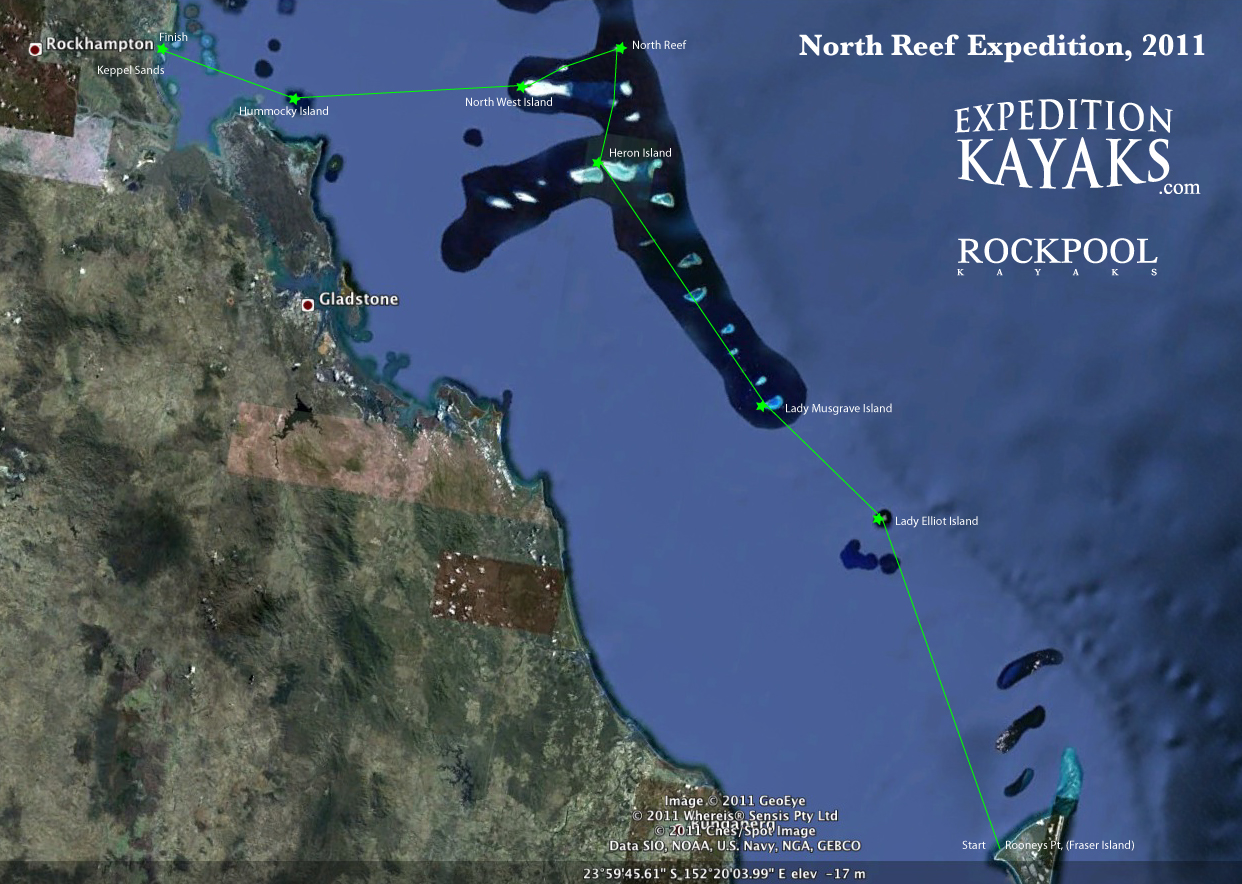Toggle the Keppel Sands label visibility
This screenshot has width=1242, height=884.
tap(131, 70)
